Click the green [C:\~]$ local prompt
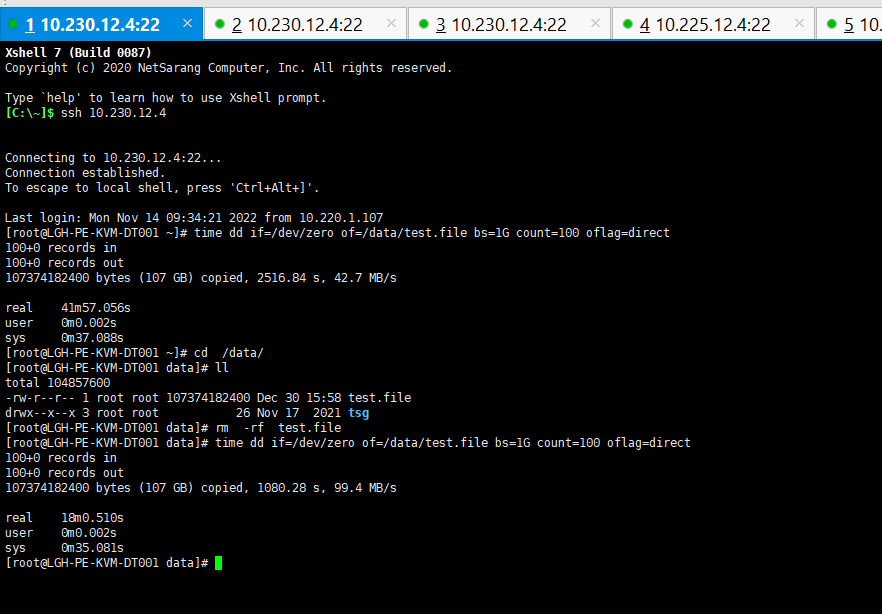The width and height of the screenshot is (882, 614). 30,113
